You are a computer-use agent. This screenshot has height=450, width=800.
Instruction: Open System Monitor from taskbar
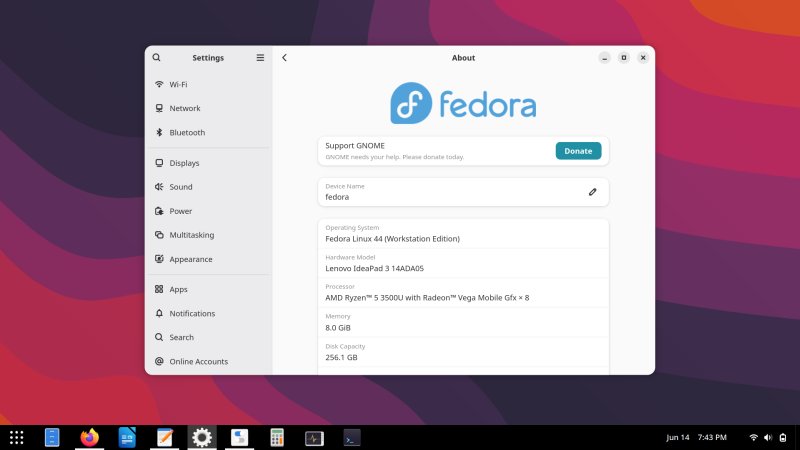(x=314, y=438)
